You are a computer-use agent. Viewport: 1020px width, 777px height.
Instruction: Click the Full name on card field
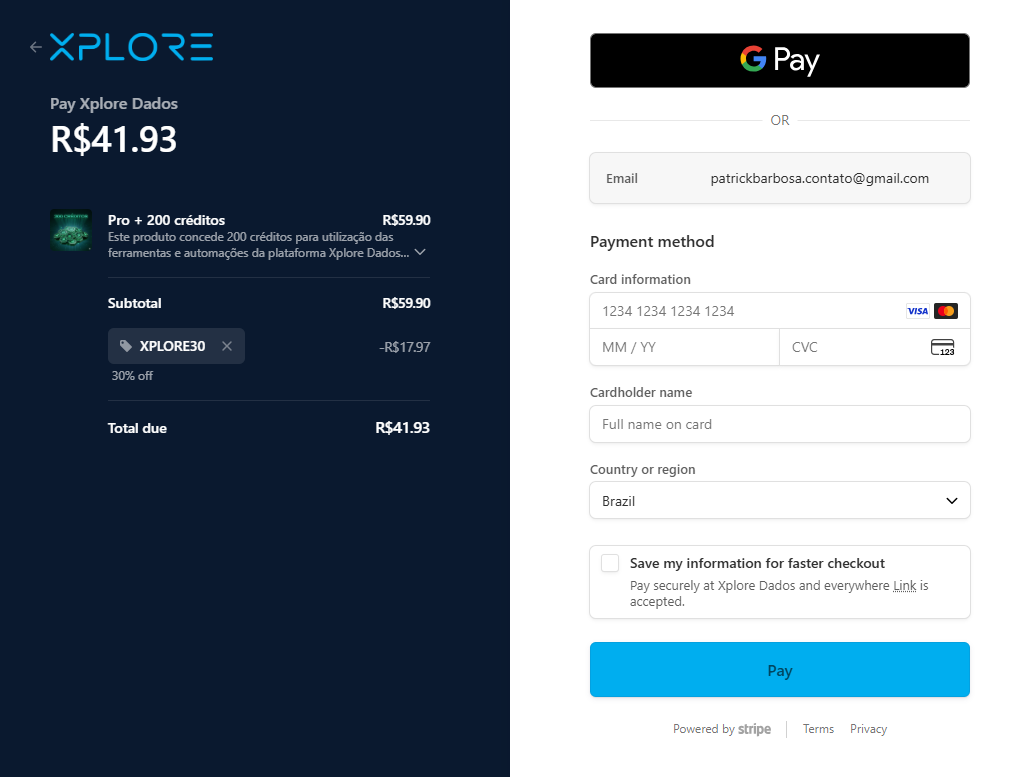pos(779,424)
